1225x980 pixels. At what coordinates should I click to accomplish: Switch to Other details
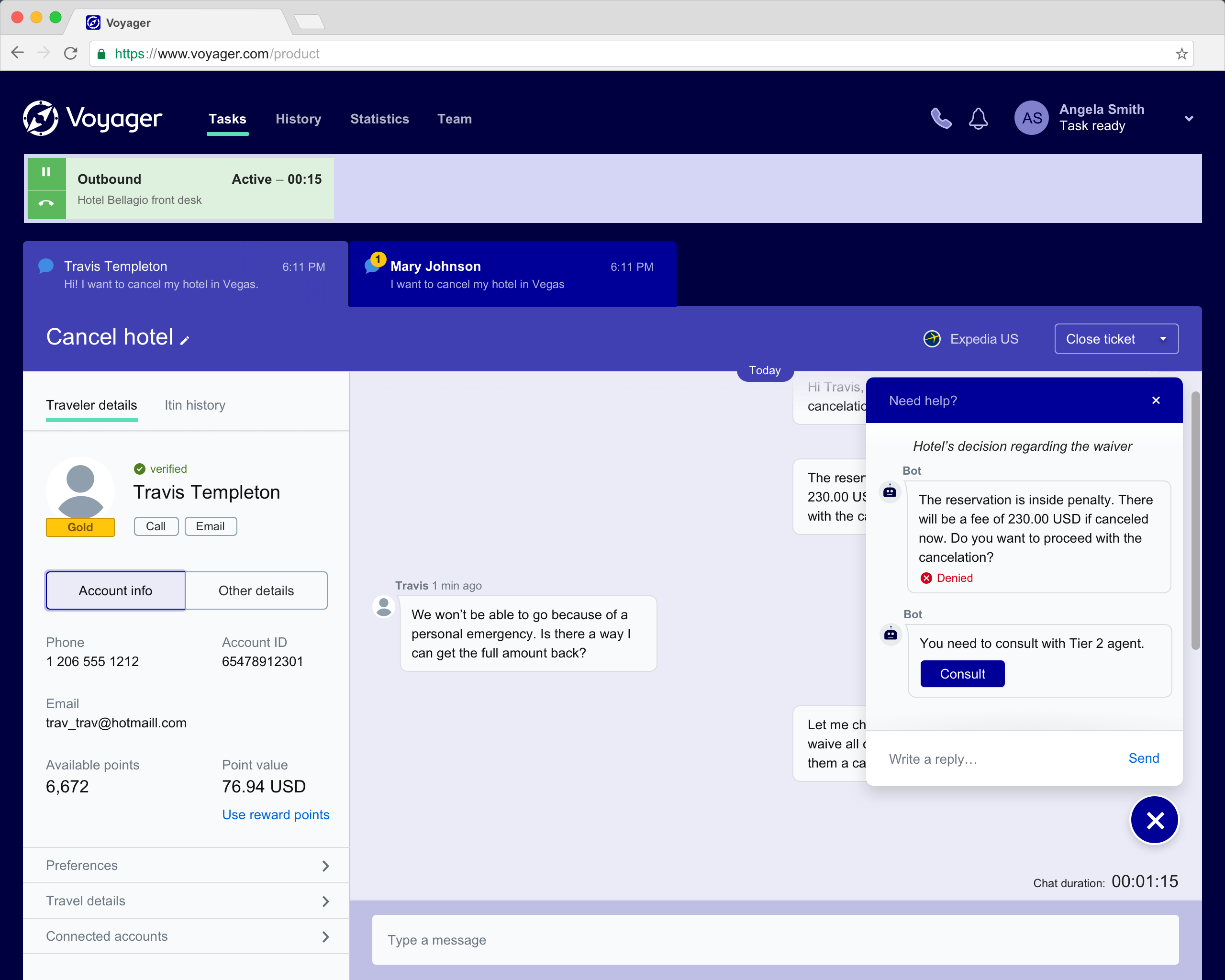point(256,590)
